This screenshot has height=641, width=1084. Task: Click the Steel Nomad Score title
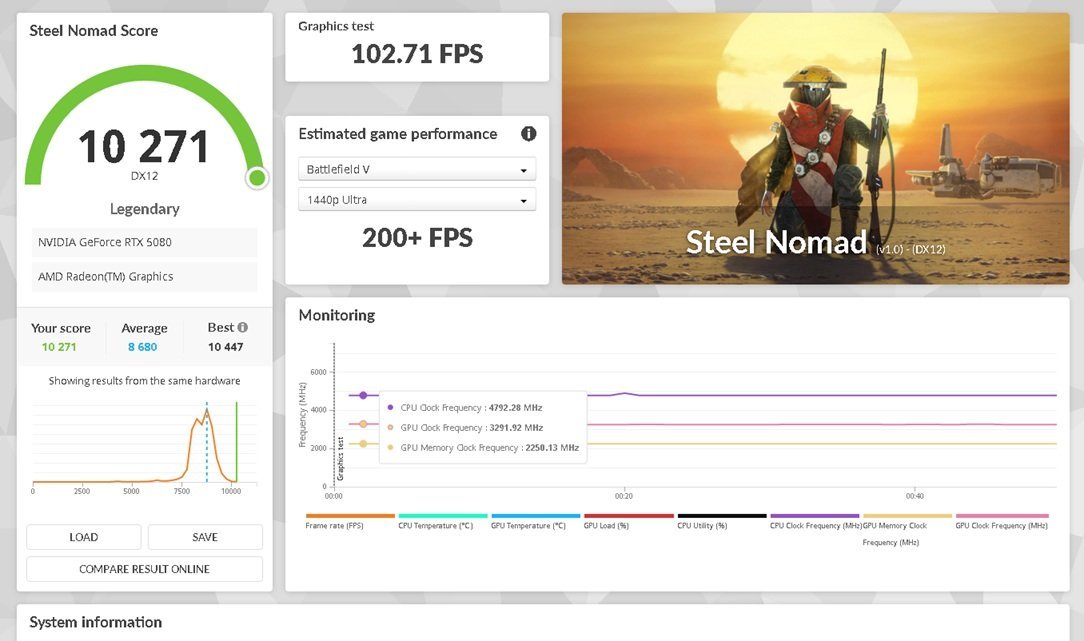click(93, 30)
